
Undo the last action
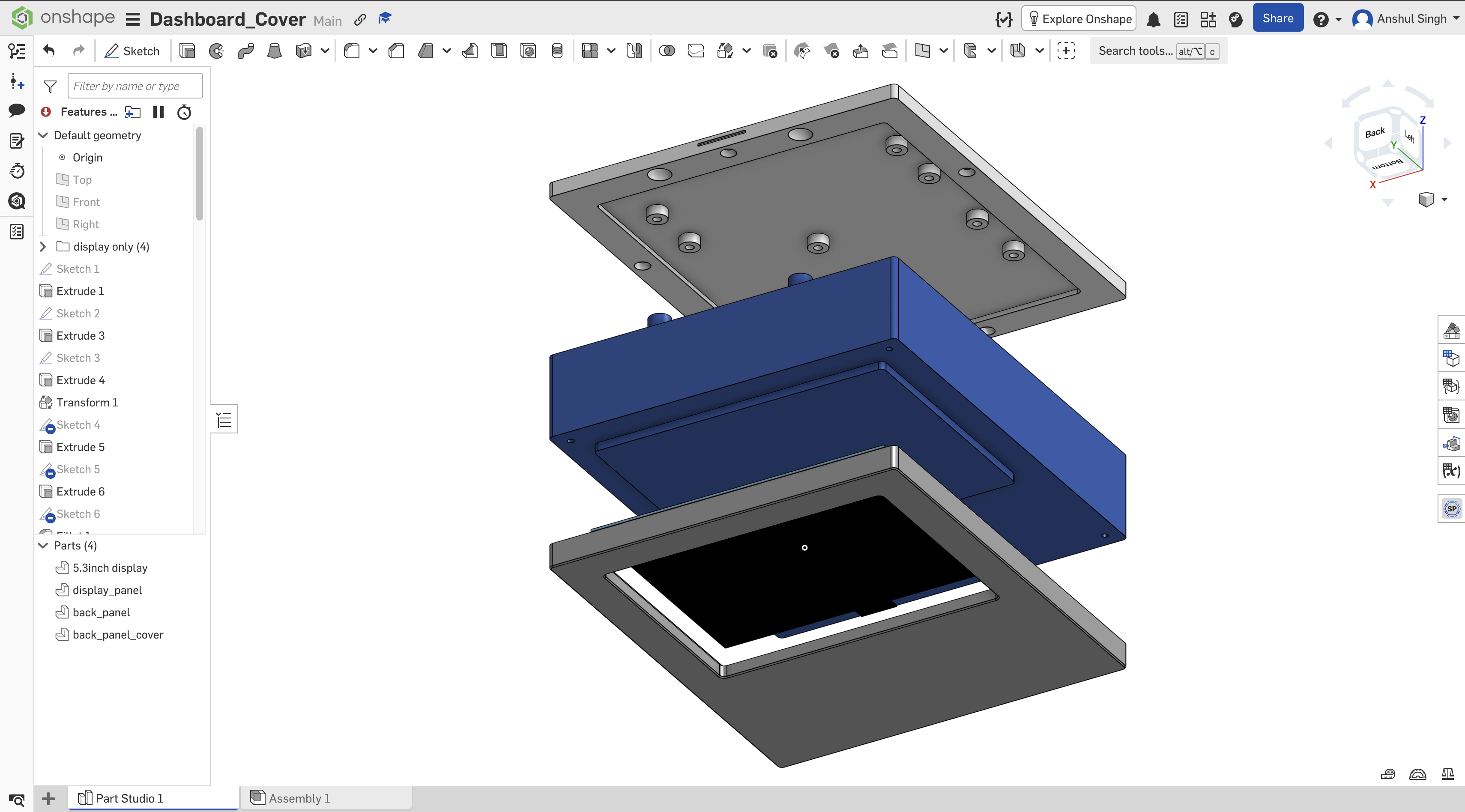(49, 51)
